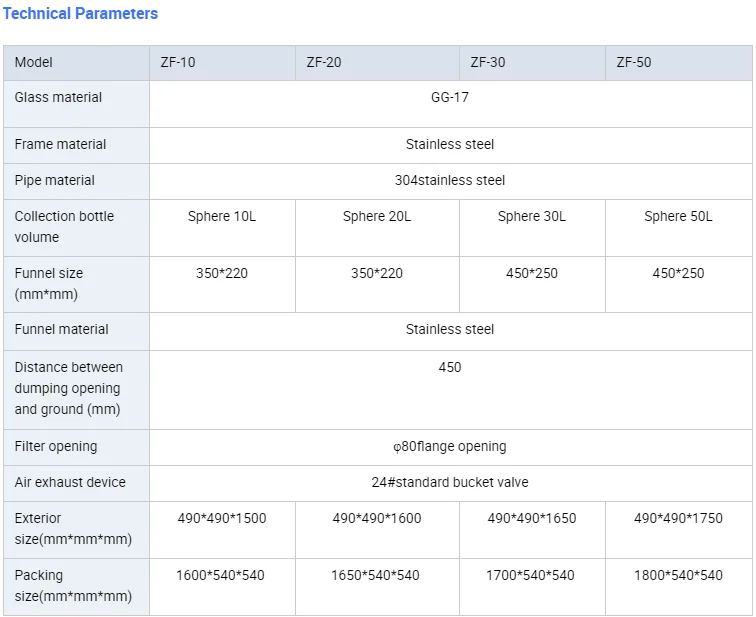Select the Sphere 10L cell
This screenshot has height=617, width=756.
(x=222, y=216)
